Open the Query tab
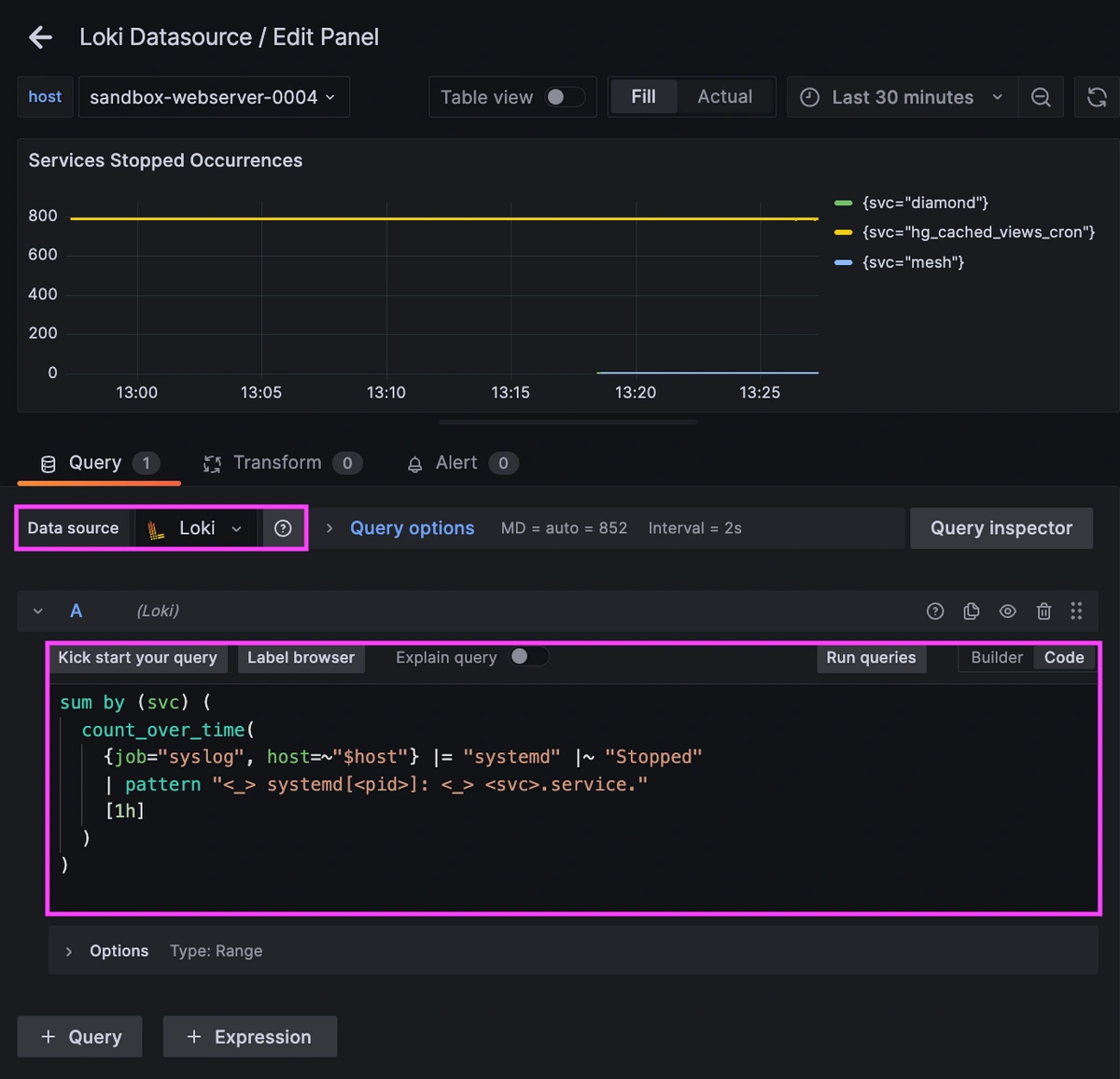 (99, 463)
